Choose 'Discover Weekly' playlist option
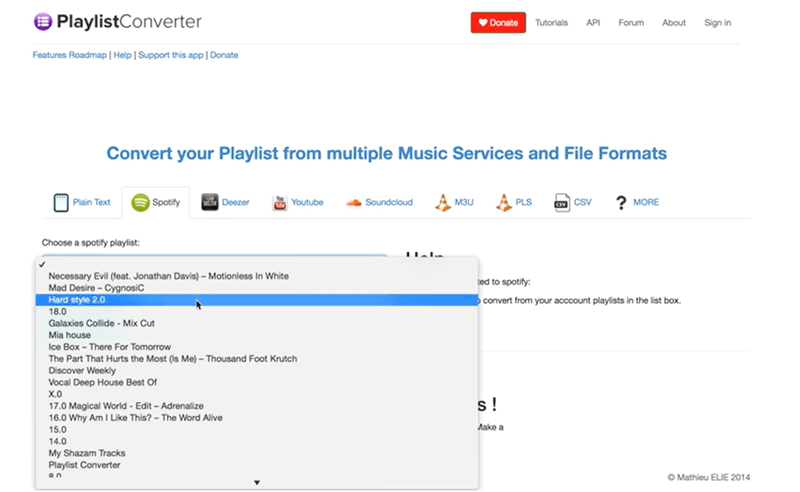The height and width of the screenshot is (492, 800). [x=82, y=370]
